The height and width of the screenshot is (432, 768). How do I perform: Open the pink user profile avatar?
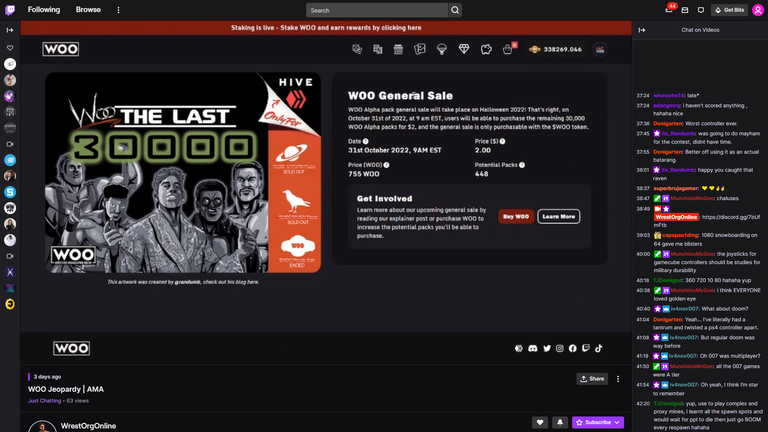758,10
